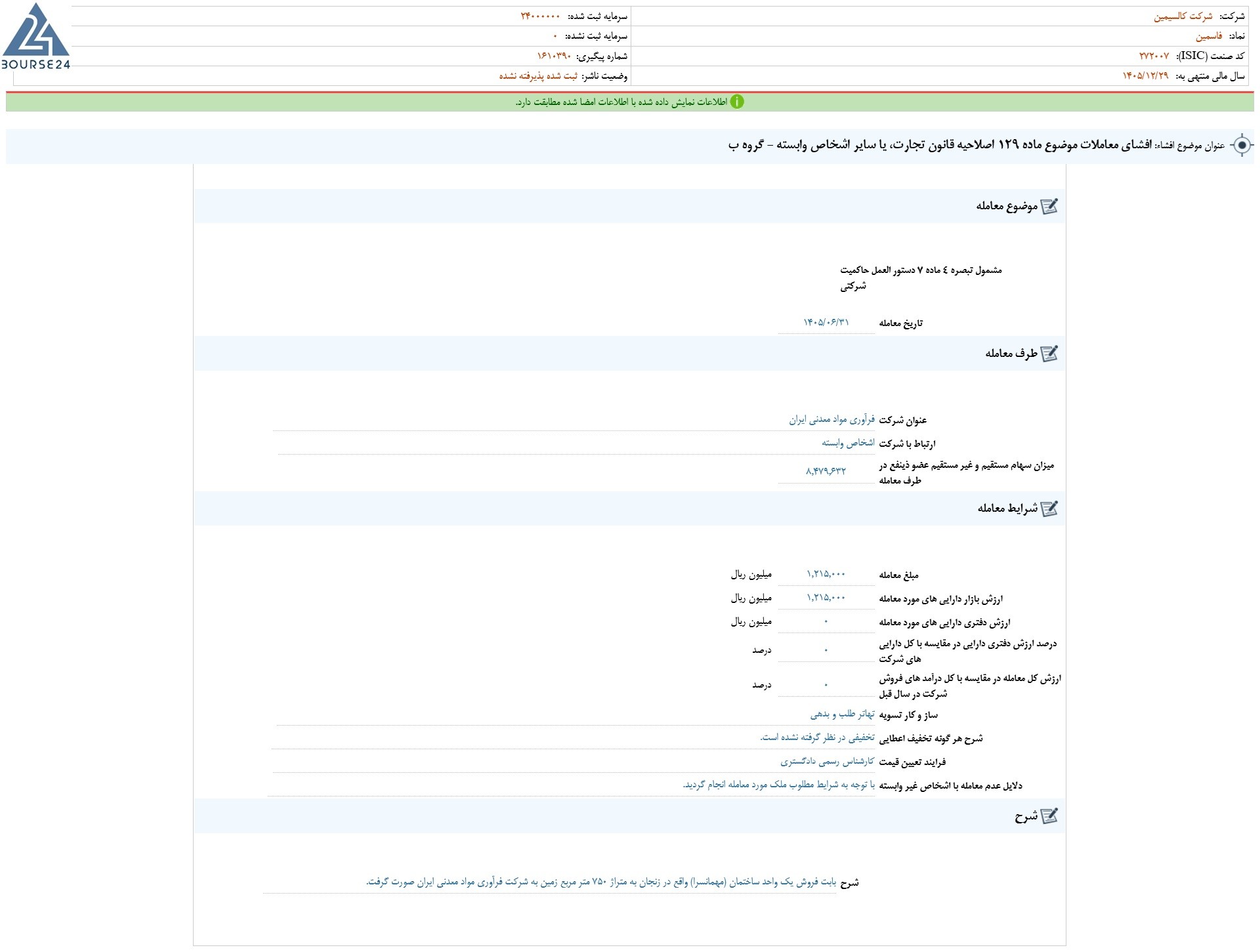Viewport: 1260px width, 952px height.
Task: Click the description text about بابت فروش یک واحد ساختمان
Action: point(601,882)
